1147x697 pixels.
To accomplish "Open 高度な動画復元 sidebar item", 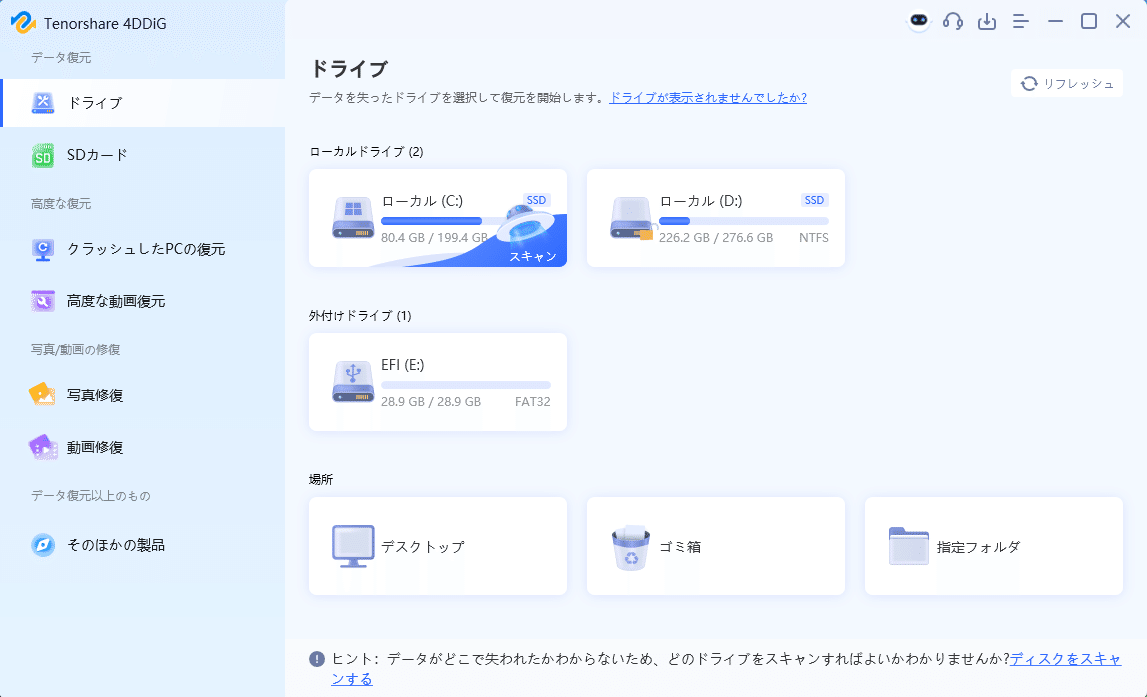I will pyautogui.click(x=143, y=301).
